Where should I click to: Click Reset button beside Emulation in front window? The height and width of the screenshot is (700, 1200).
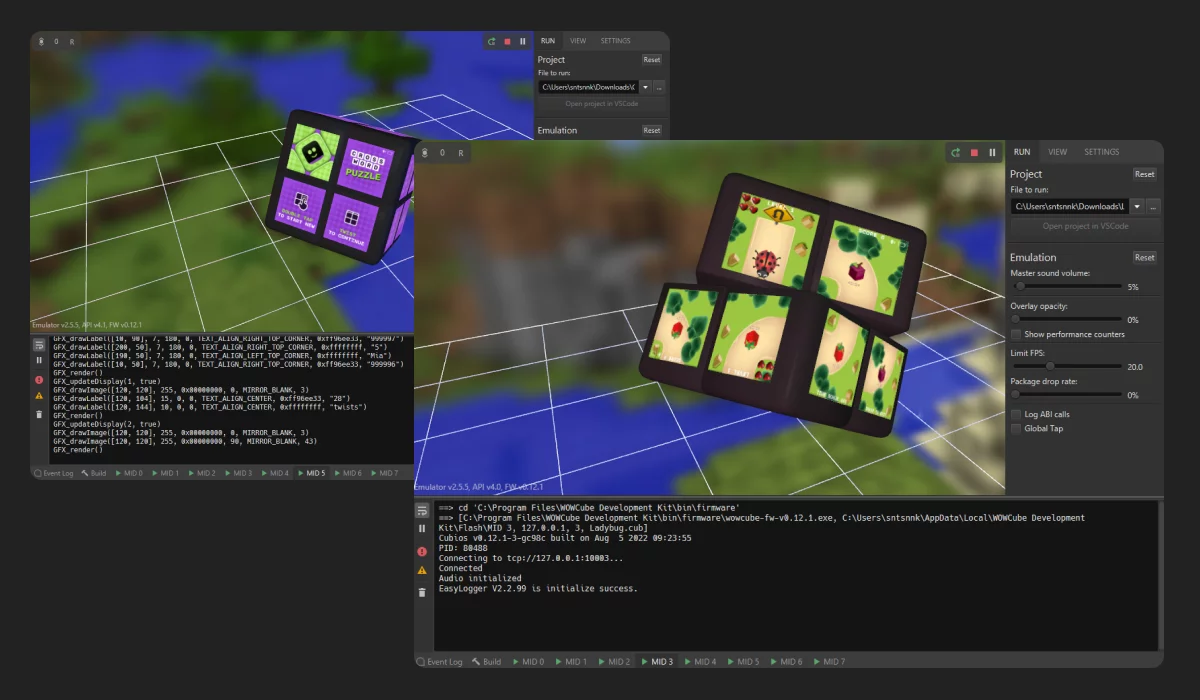1144,257
